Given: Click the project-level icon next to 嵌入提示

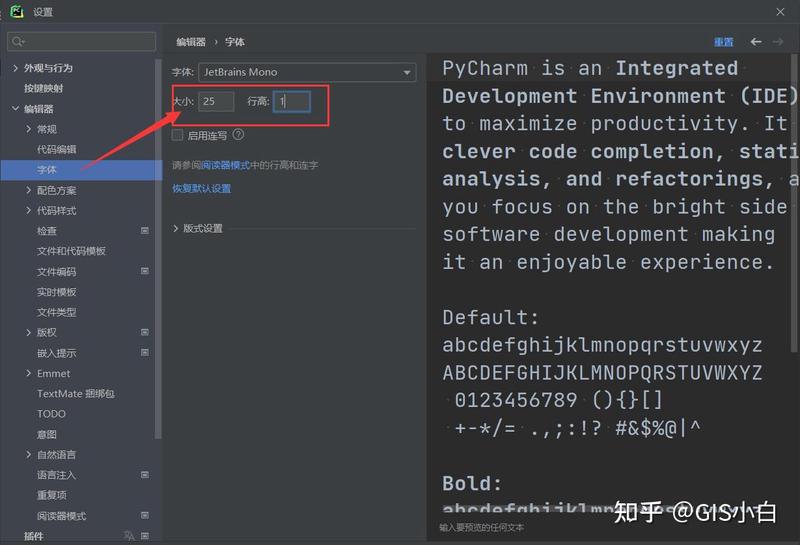Looking at the screenshot, I should click(145, 353).
